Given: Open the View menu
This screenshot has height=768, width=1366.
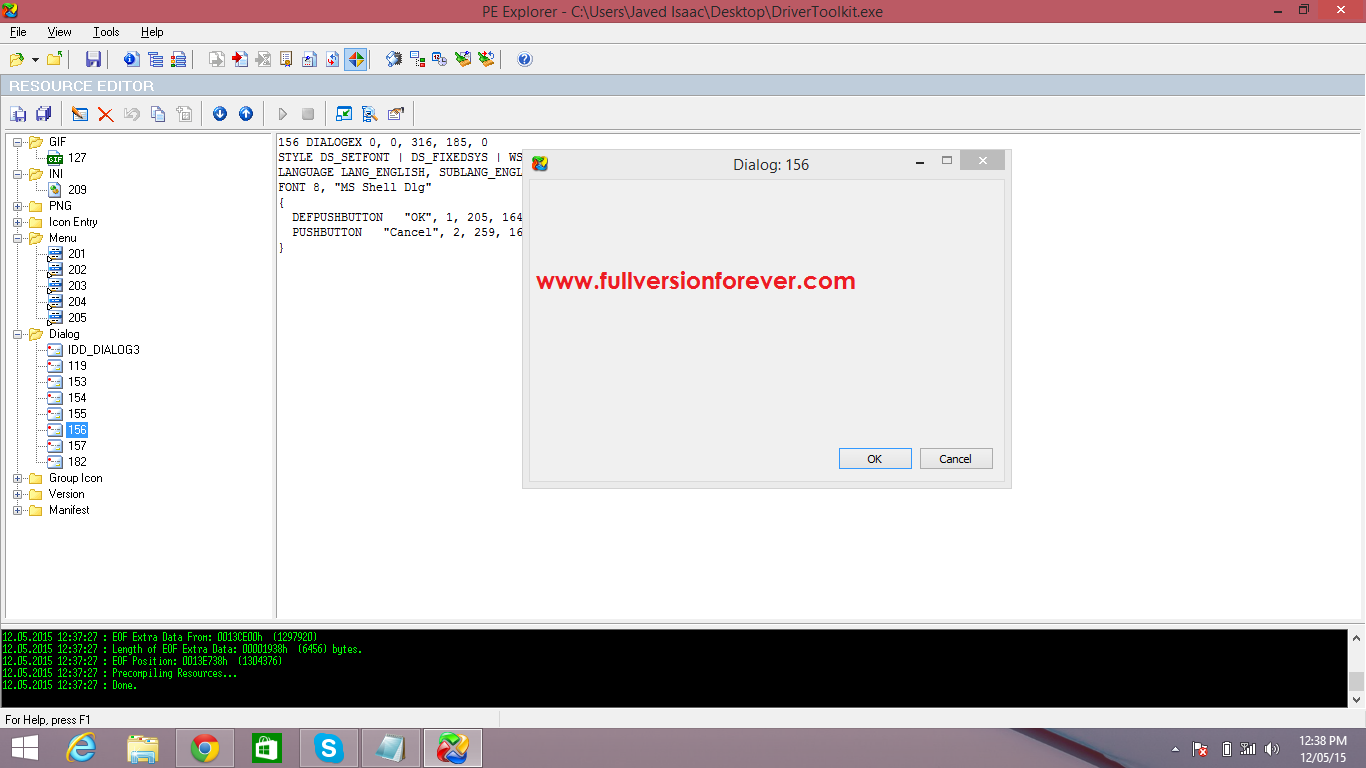Looking at the screenshot, I should click(x=60, y=32).
